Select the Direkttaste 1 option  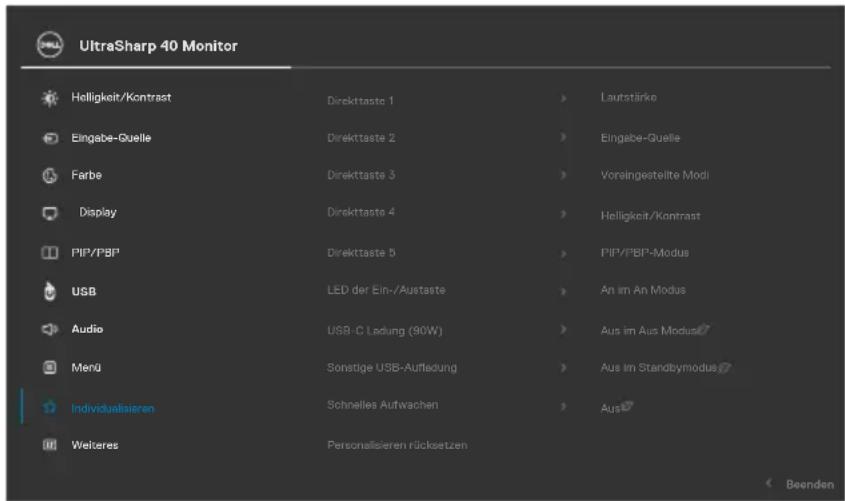coord(360,101)
